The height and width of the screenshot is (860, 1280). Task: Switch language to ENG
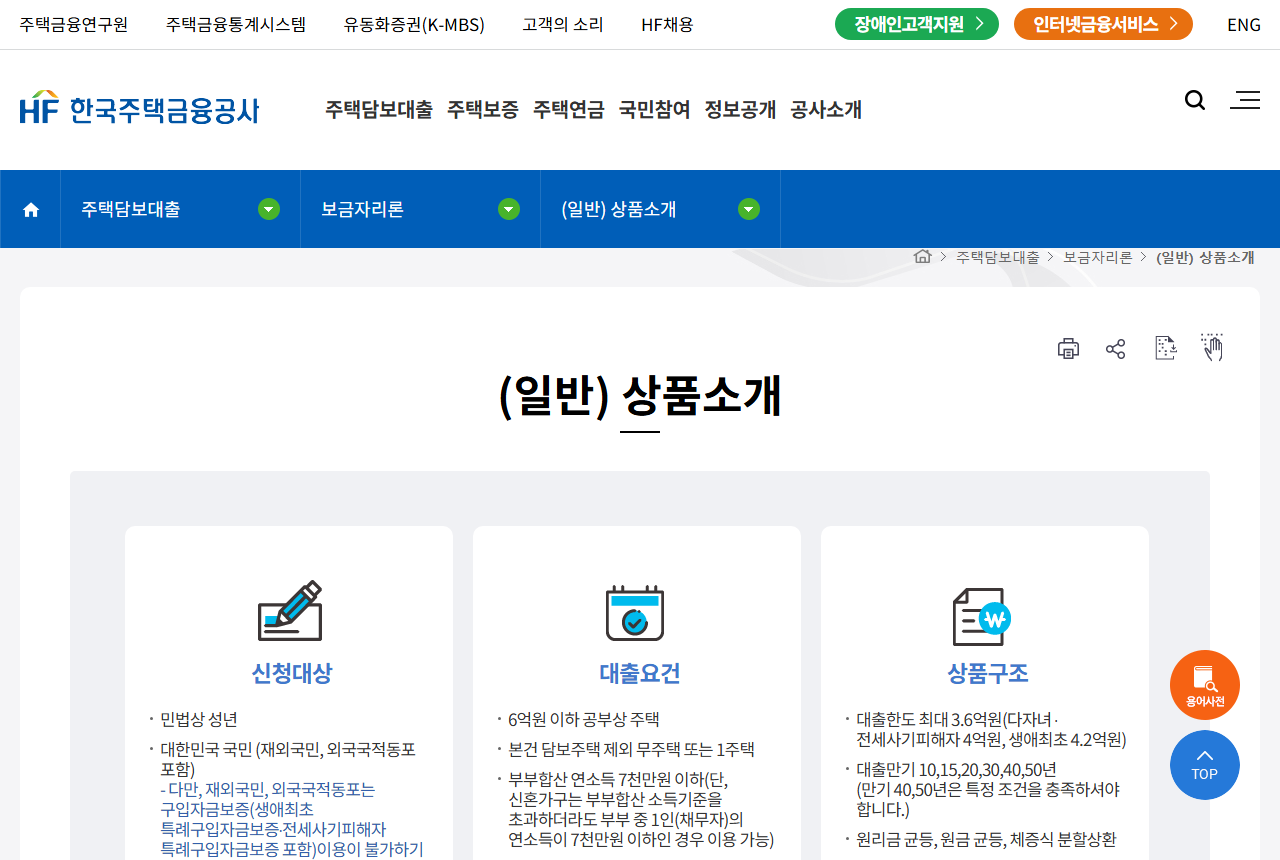pyautogui.click(x=1244, y=25)
